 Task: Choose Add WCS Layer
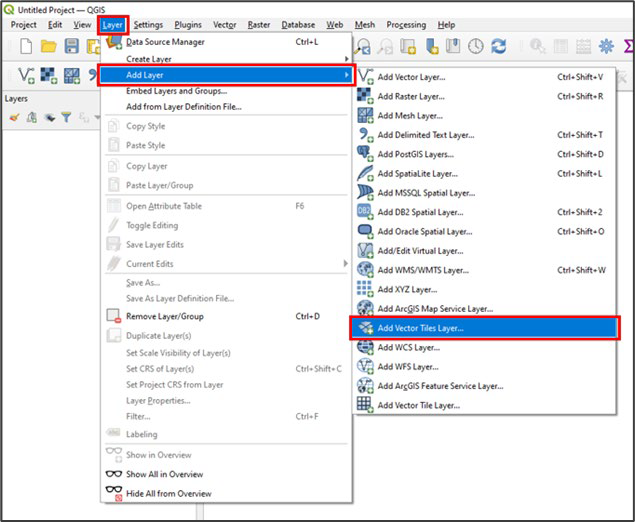485,347
